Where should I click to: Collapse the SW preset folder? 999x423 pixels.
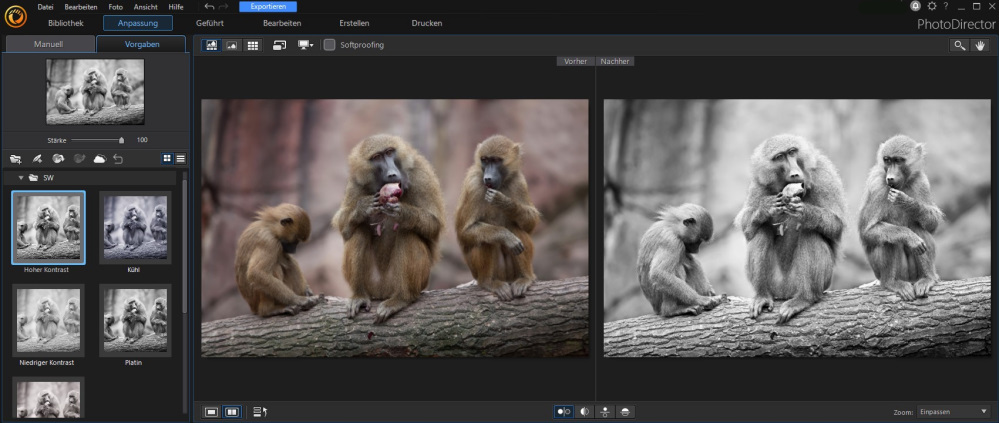[21, 178]
